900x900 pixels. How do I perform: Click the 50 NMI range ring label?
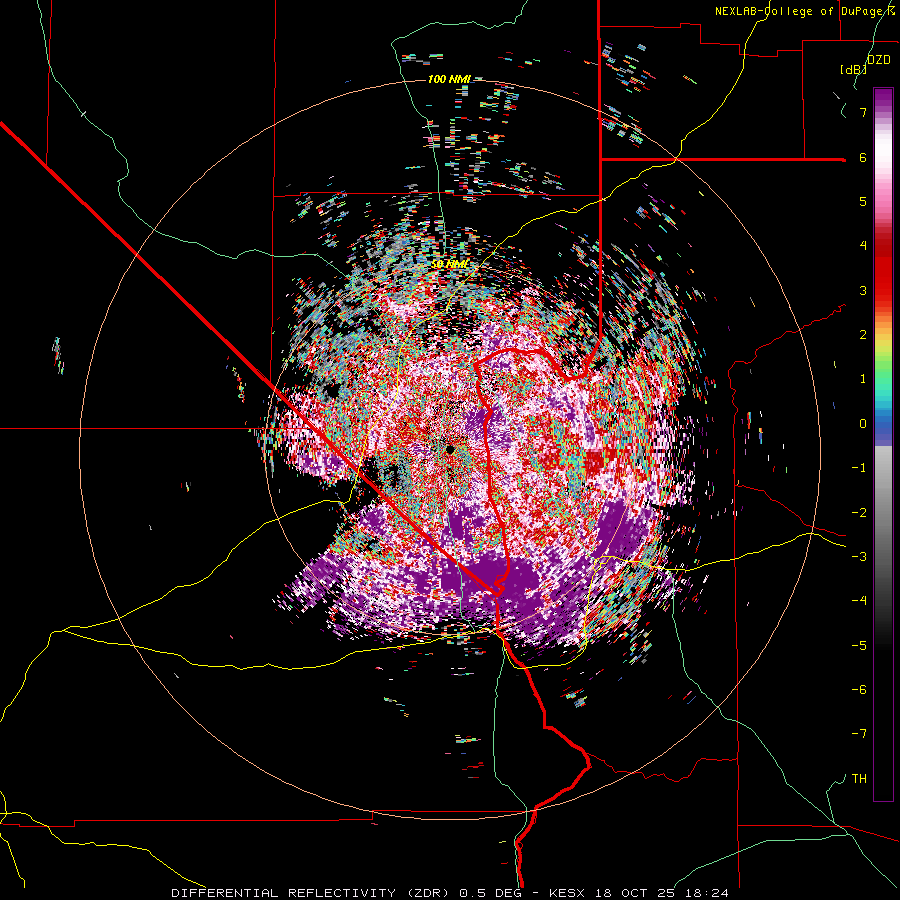[x=449, y=263]
